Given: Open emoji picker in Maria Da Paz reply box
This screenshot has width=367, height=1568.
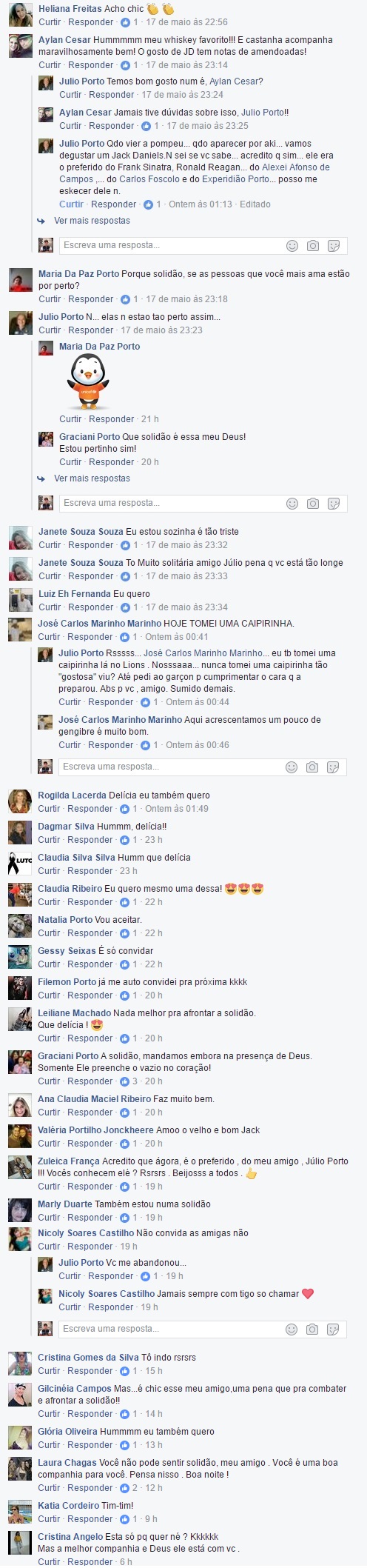Looking at the screenshot, I should [x=292, y=503].
